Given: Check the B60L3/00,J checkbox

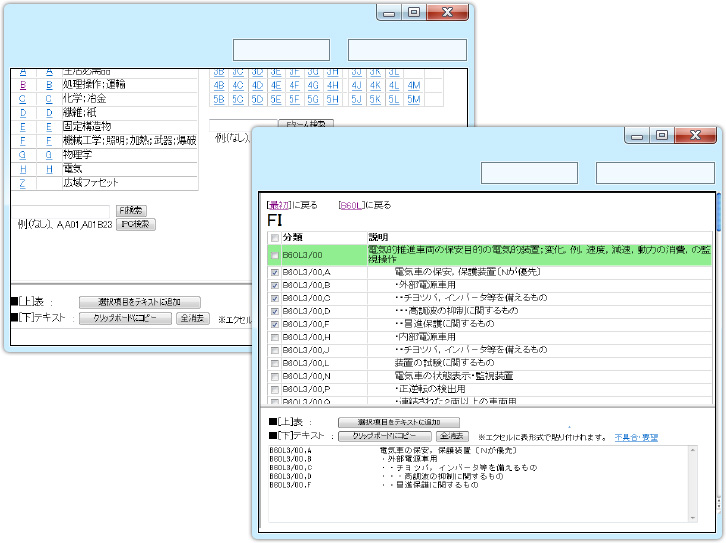Looking at the screenshot, I should [275, 350].
